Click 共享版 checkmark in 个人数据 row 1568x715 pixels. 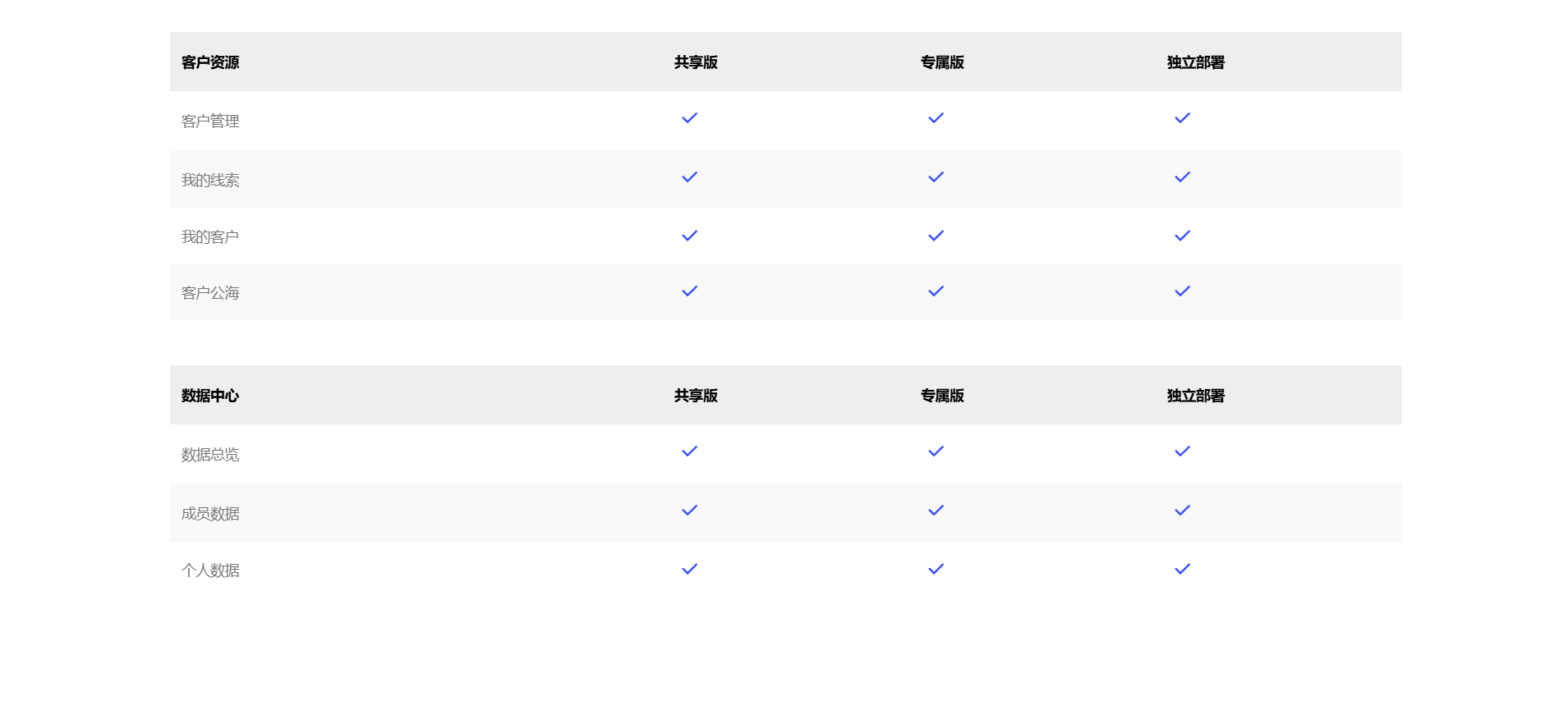[689, 569]
